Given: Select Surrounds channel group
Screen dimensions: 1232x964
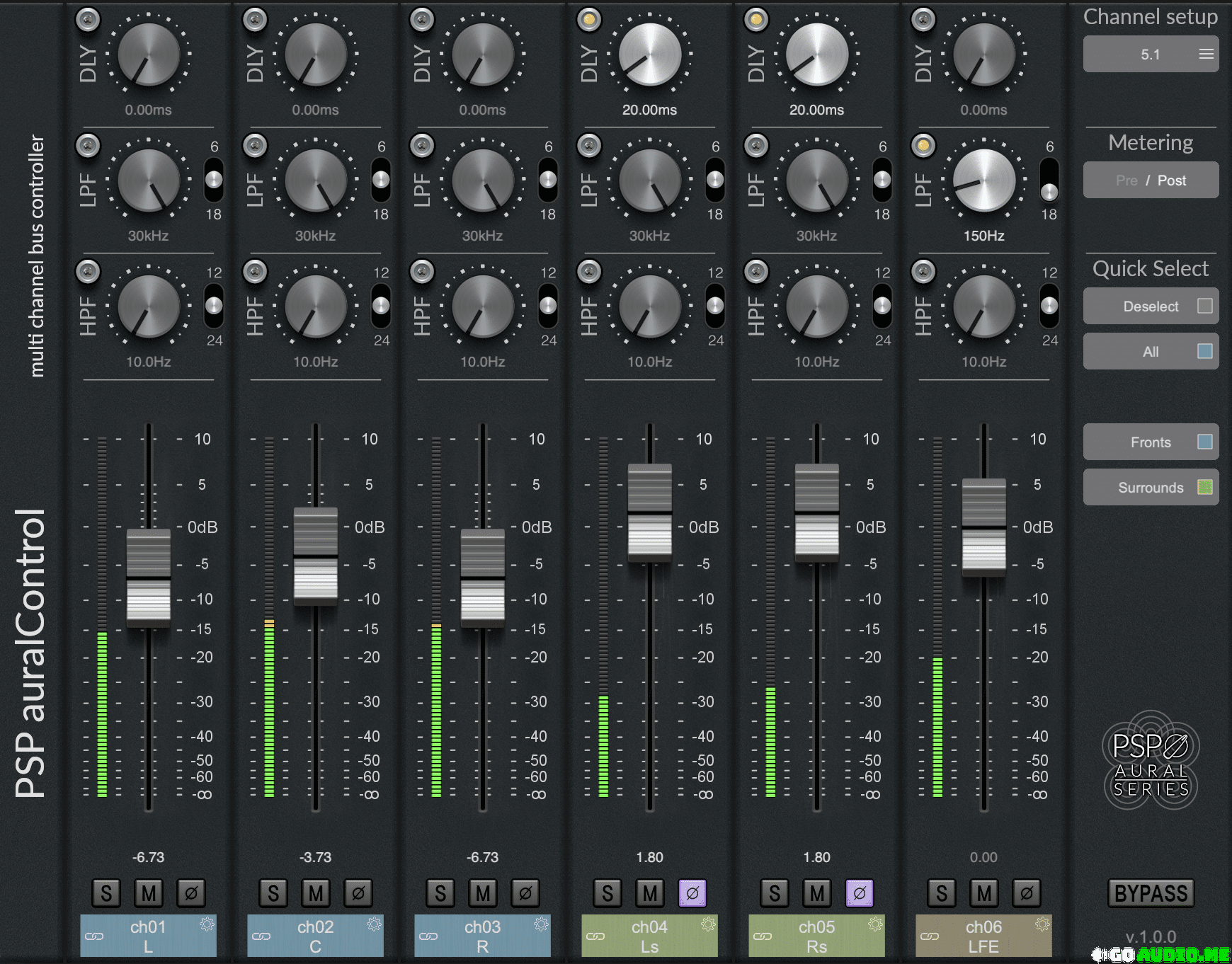Looking at the screenshot, I should pyautogui.click(x=1151, y=488).
